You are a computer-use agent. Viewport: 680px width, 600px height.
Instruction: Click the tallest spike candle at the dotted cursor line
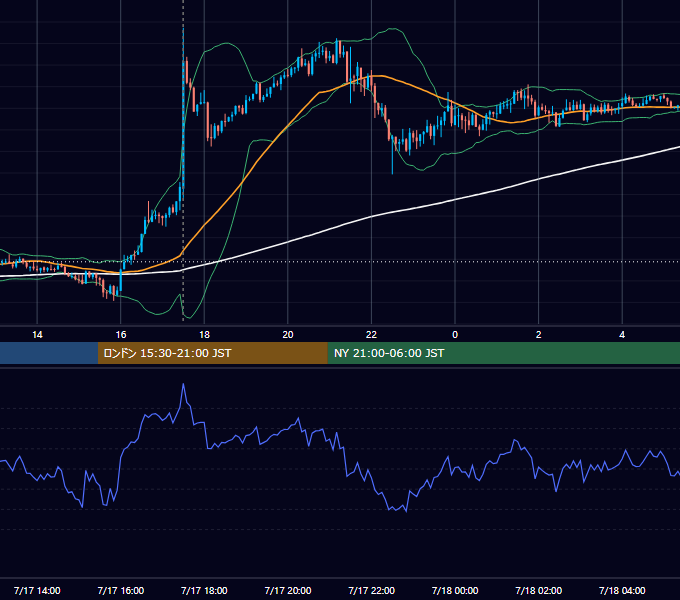[x=183, y=115]
